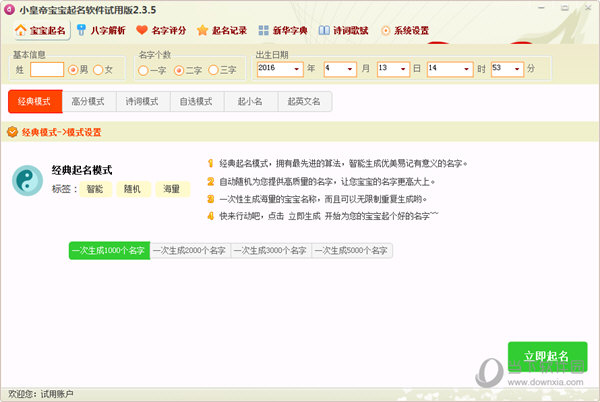The image size is (600, 402).
Task: Click the shield icon beside 经典模式->模式设置
Action: 13,132
